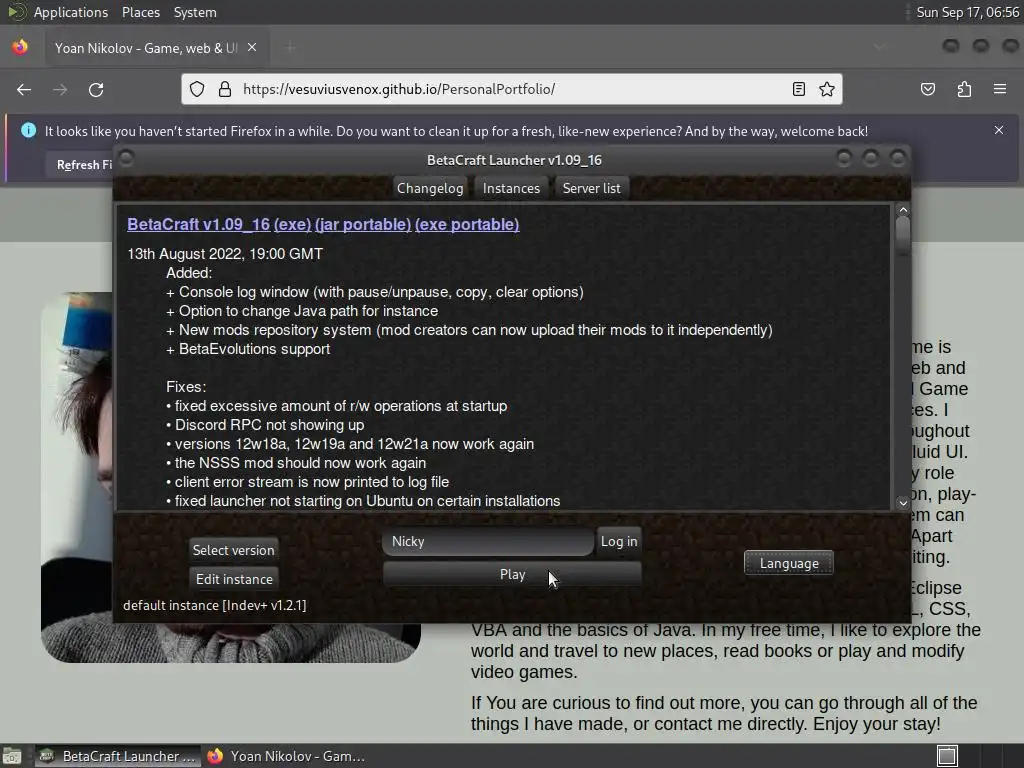1024x768 pixels.
Task: Grab the changelog scrollbar thumb
Action: pos(903,235)
